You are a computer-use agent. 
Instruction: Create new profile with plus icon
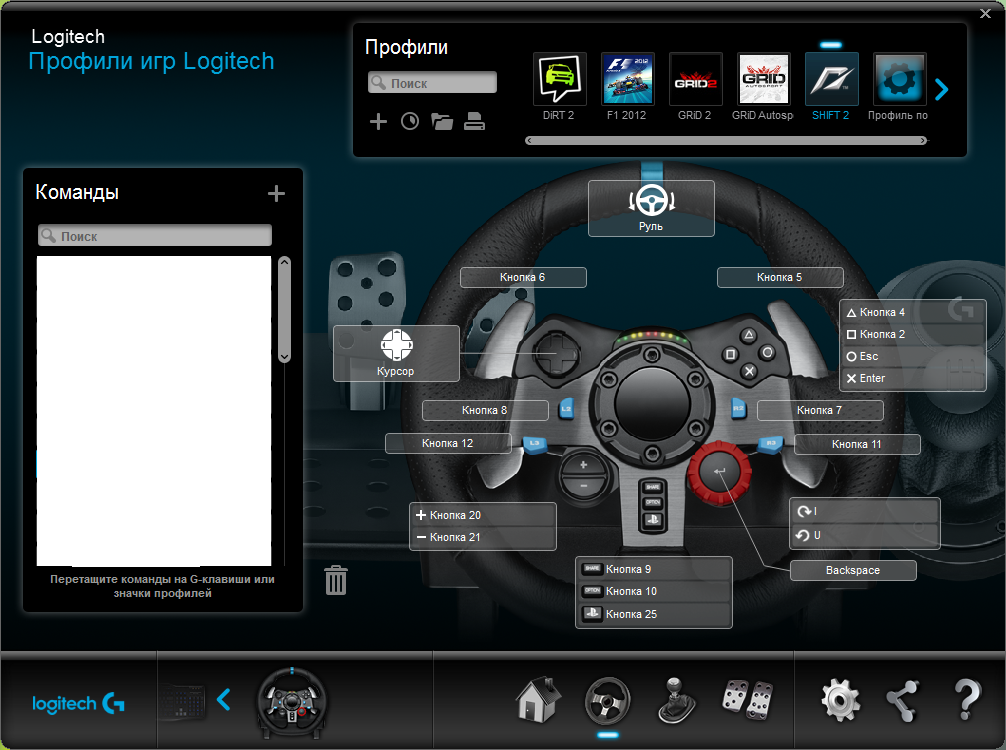[379, 121]
